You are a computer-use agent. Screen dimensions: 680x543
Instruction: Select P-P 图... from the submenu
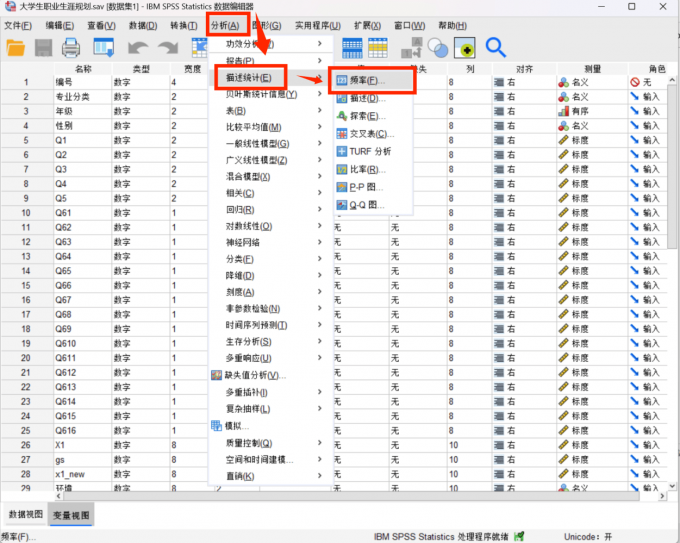click(374, 187)
